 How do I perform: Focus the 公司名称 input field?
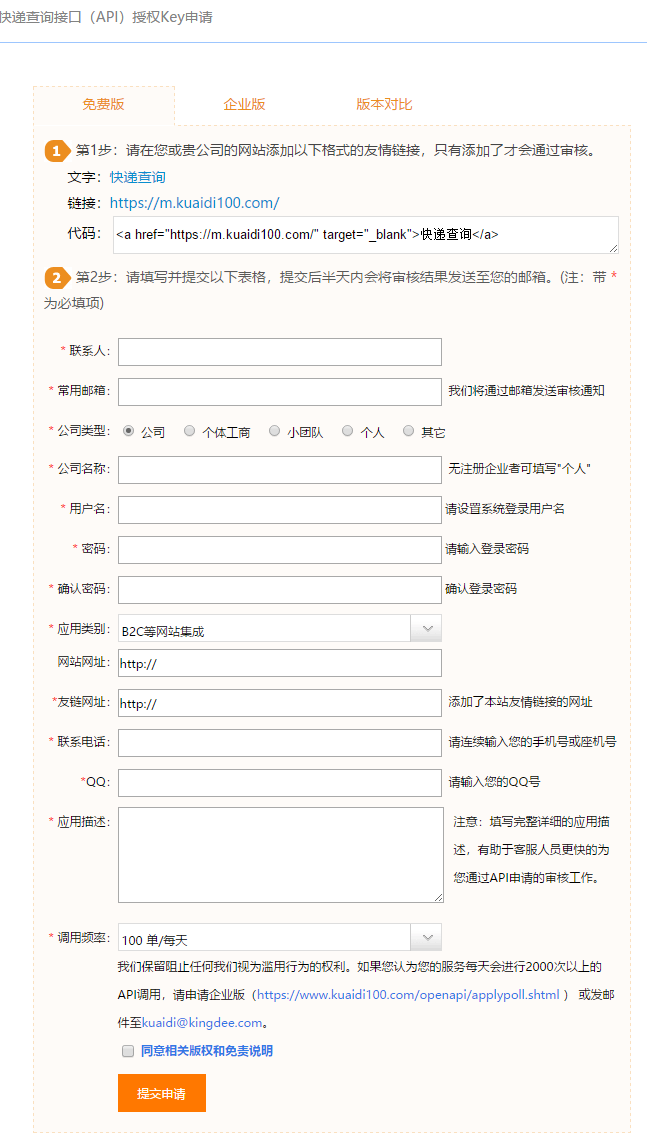click(x=280, y=470)
